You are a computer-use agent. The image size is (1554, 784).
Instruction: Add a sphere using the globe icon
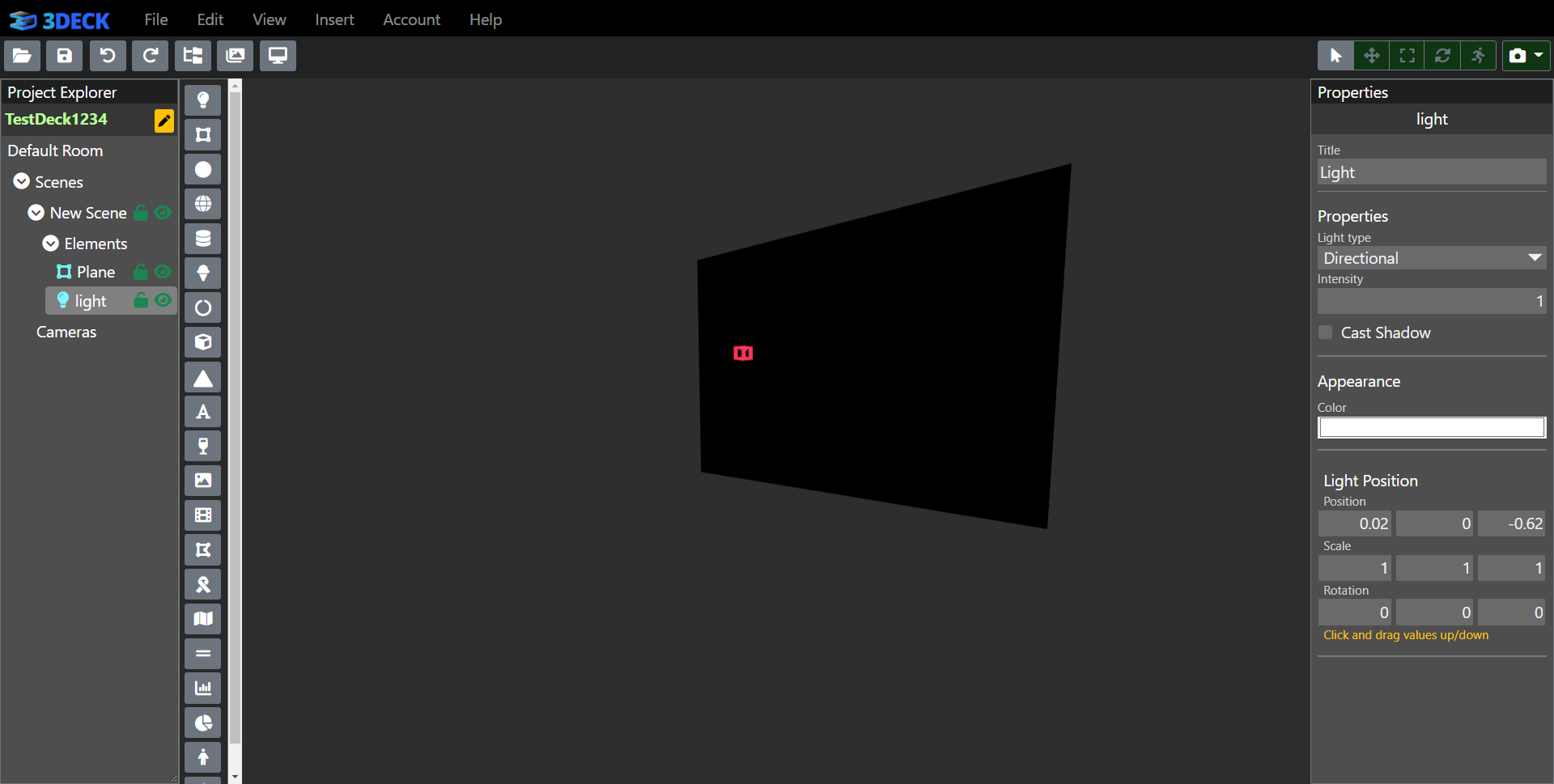click(202, 204)
